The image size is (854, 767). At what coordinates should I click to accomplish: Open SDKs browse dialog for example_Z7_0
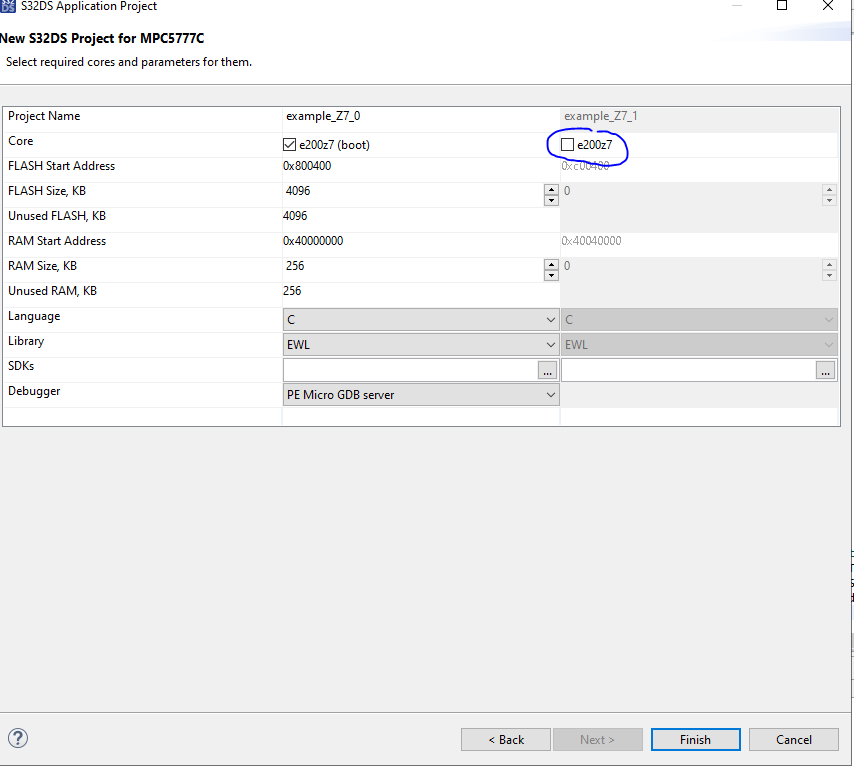point(547,370)
